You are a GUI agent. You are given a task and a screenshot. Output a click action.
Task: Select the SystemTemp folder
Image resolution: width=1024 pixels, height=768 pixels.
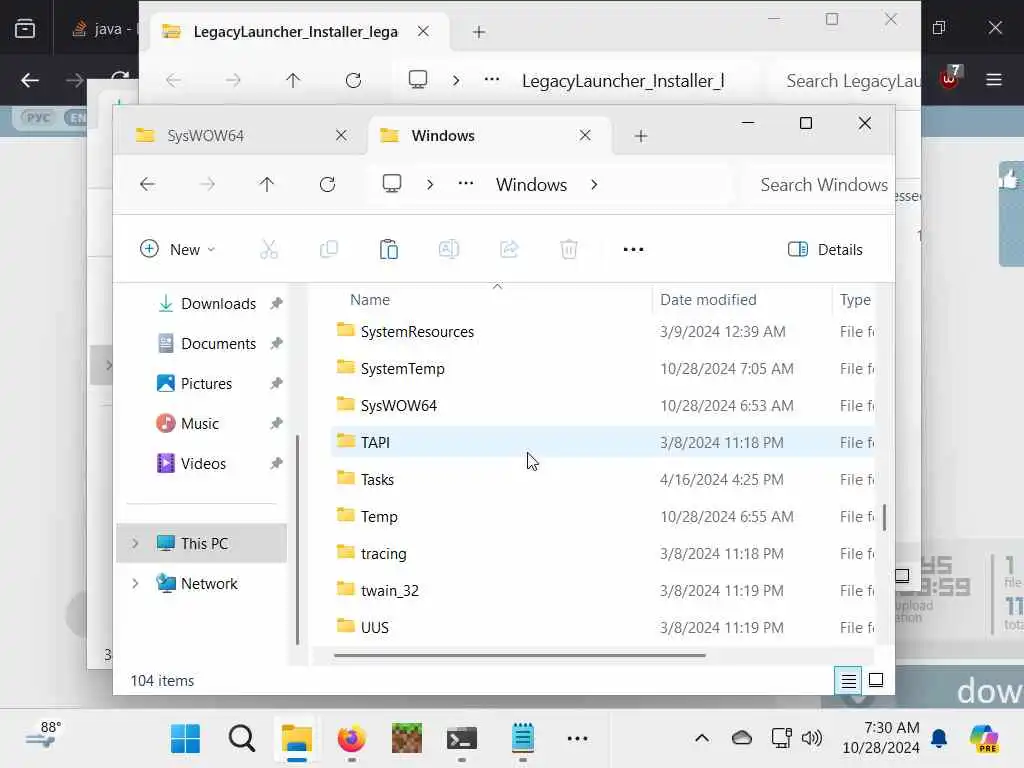tap(602, 368)
